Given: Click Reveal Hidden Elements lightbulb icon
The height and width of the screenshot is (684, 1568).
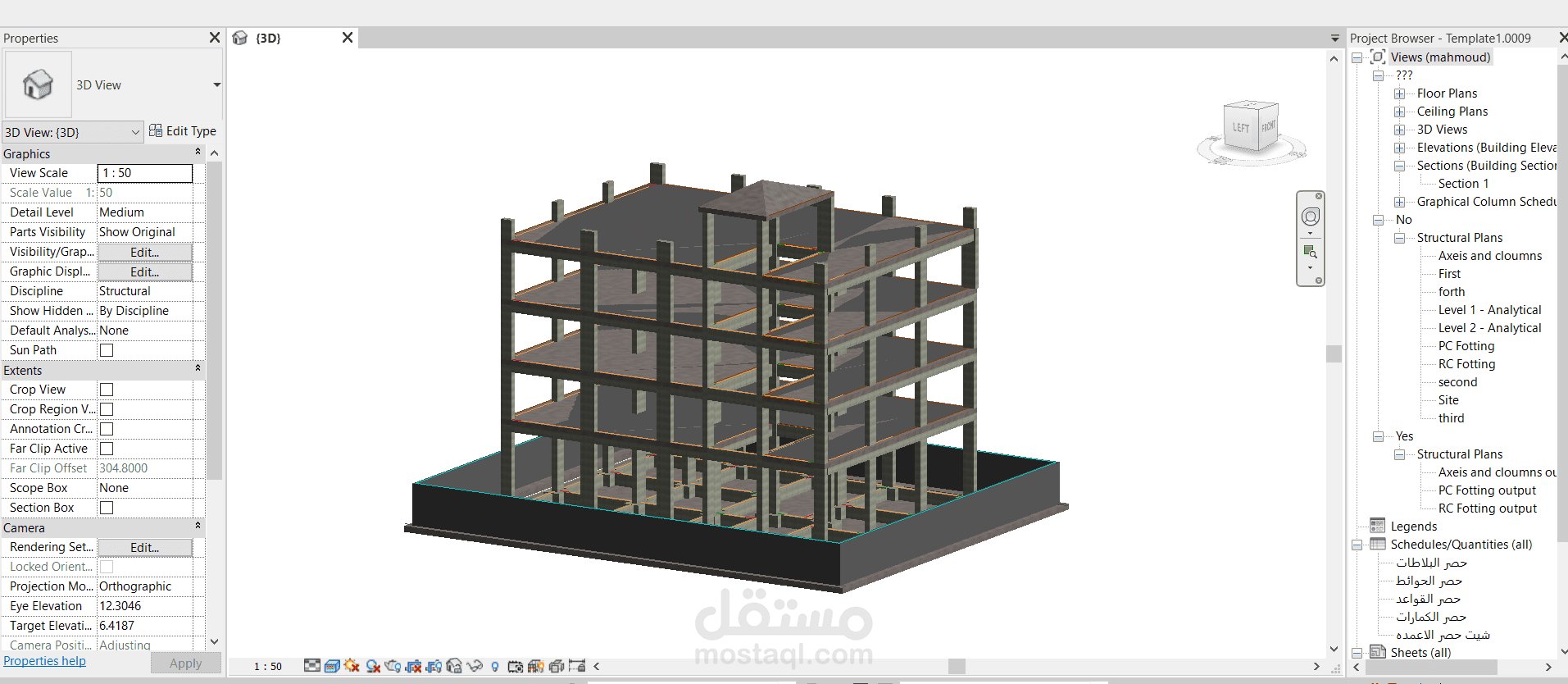Looking at the screenshot, I should point(495,667).
